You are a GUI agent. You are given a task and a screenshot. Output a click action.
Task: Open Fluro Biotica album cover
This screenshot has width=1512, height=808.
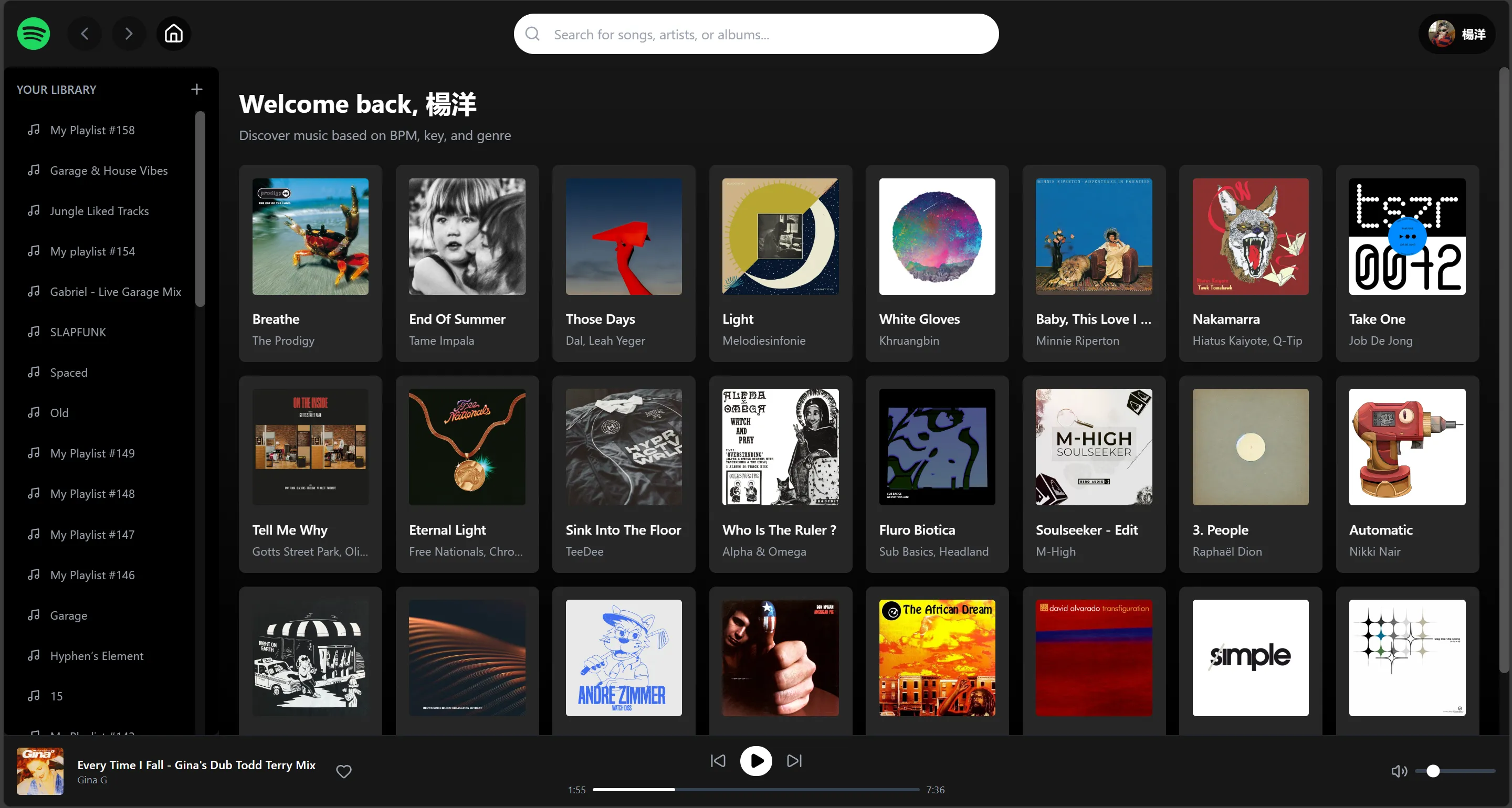(937, 447)
